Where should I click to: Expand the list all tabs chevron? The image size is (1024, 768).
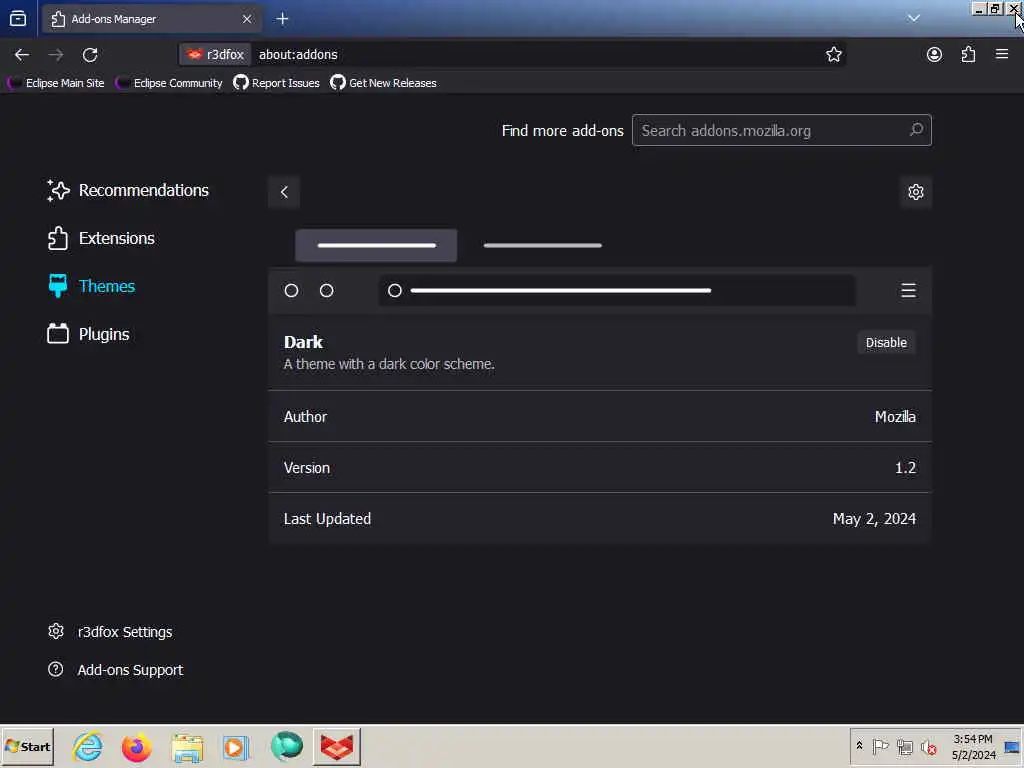tap(913, 18)
